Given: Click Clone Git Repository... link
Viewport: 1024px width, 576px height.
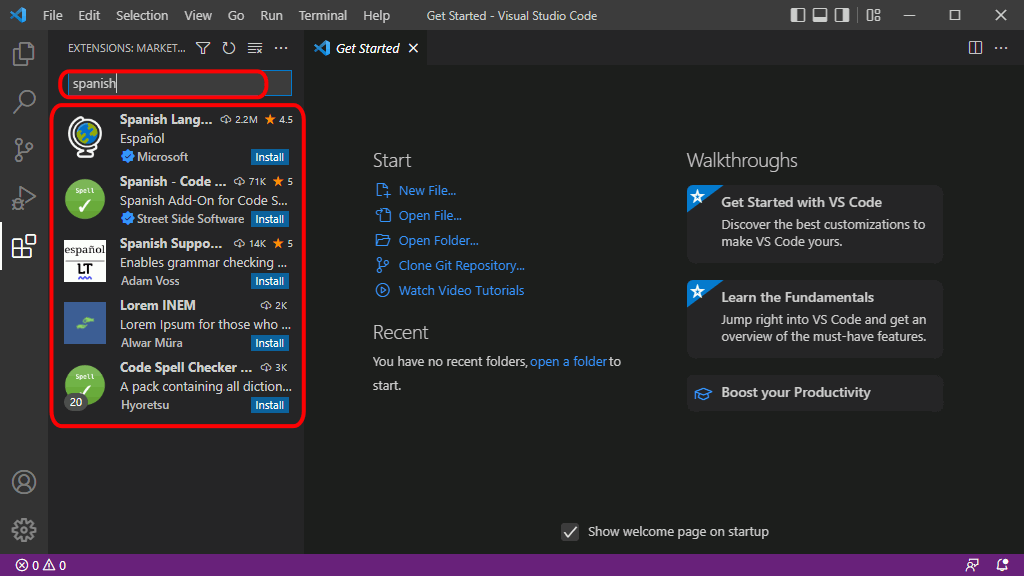Looking at the screenshot, I should point(461,265).
